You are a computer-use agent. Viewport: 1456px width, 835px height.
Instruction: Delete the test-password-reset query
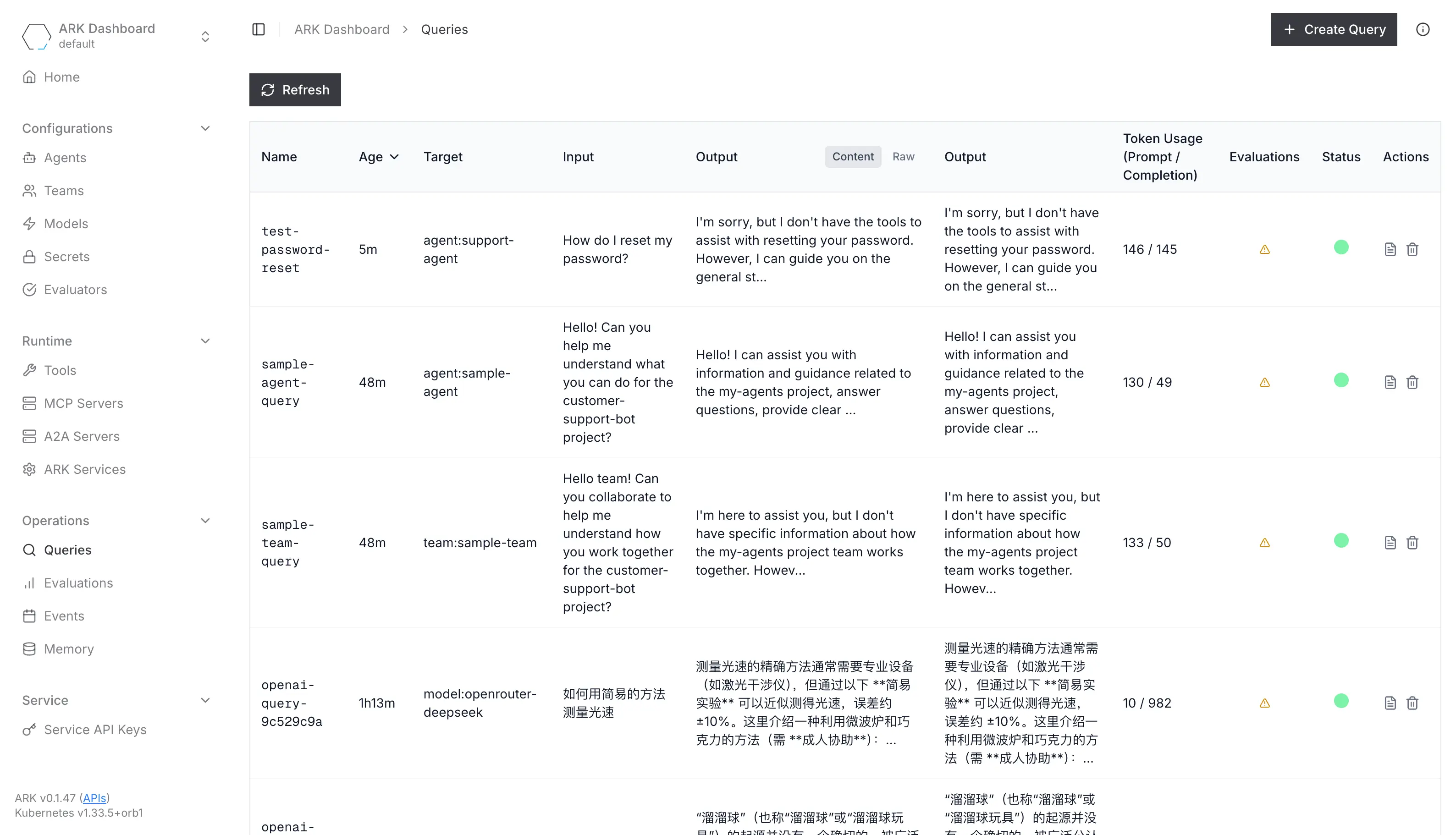click(1412, 249)
